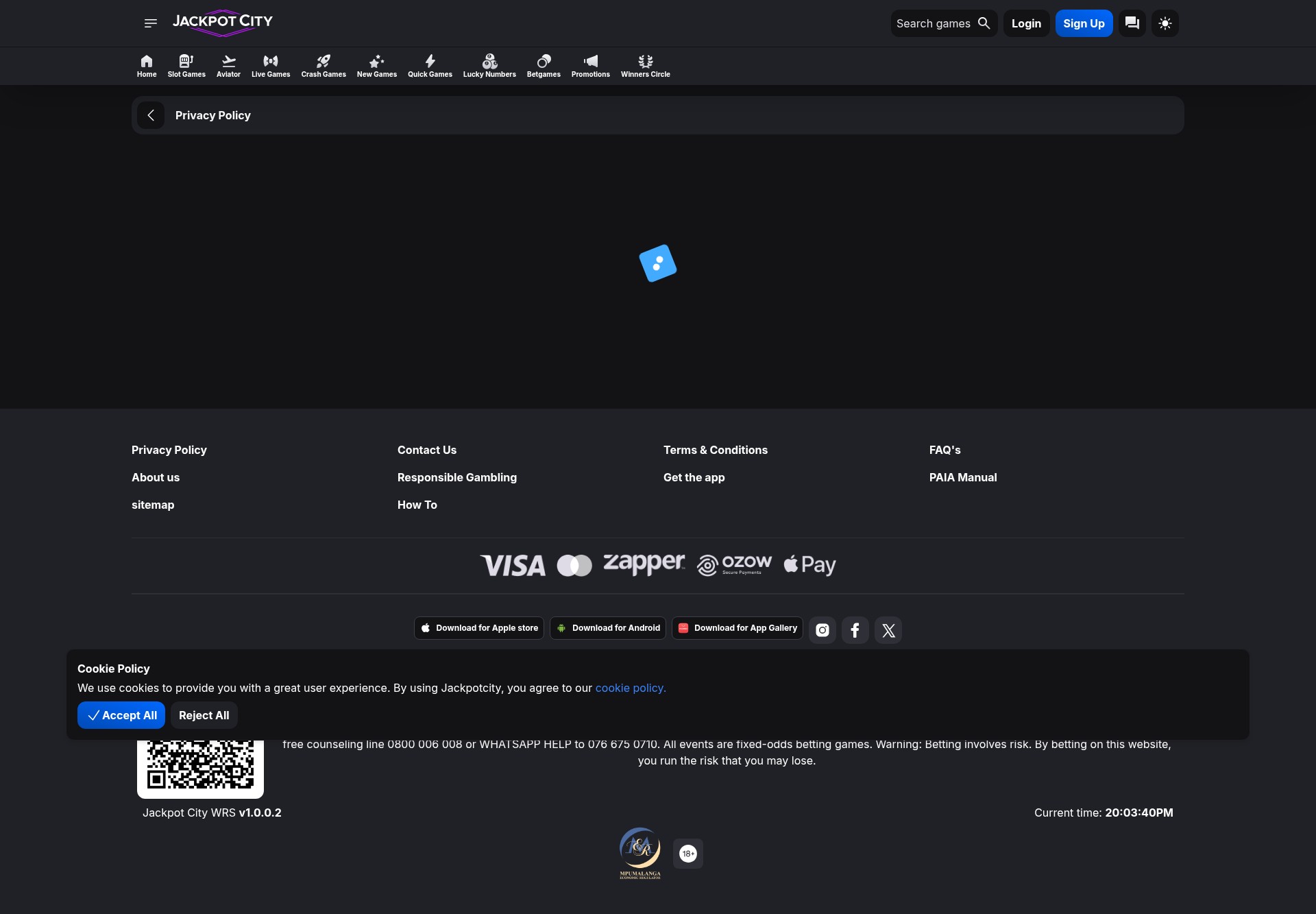
Task: Open the Contact Us footer link
Action: point(427,450)
